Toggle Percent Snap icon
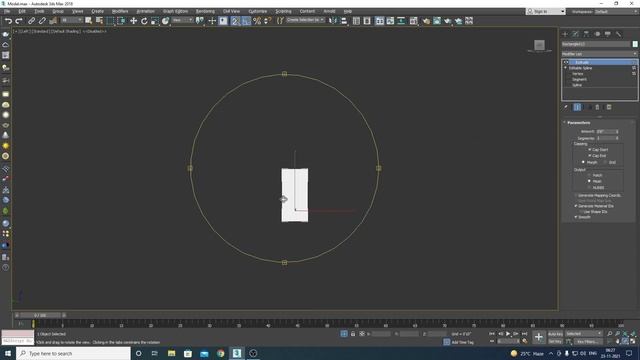The image size is (640, 360). [x=257, y=21]
